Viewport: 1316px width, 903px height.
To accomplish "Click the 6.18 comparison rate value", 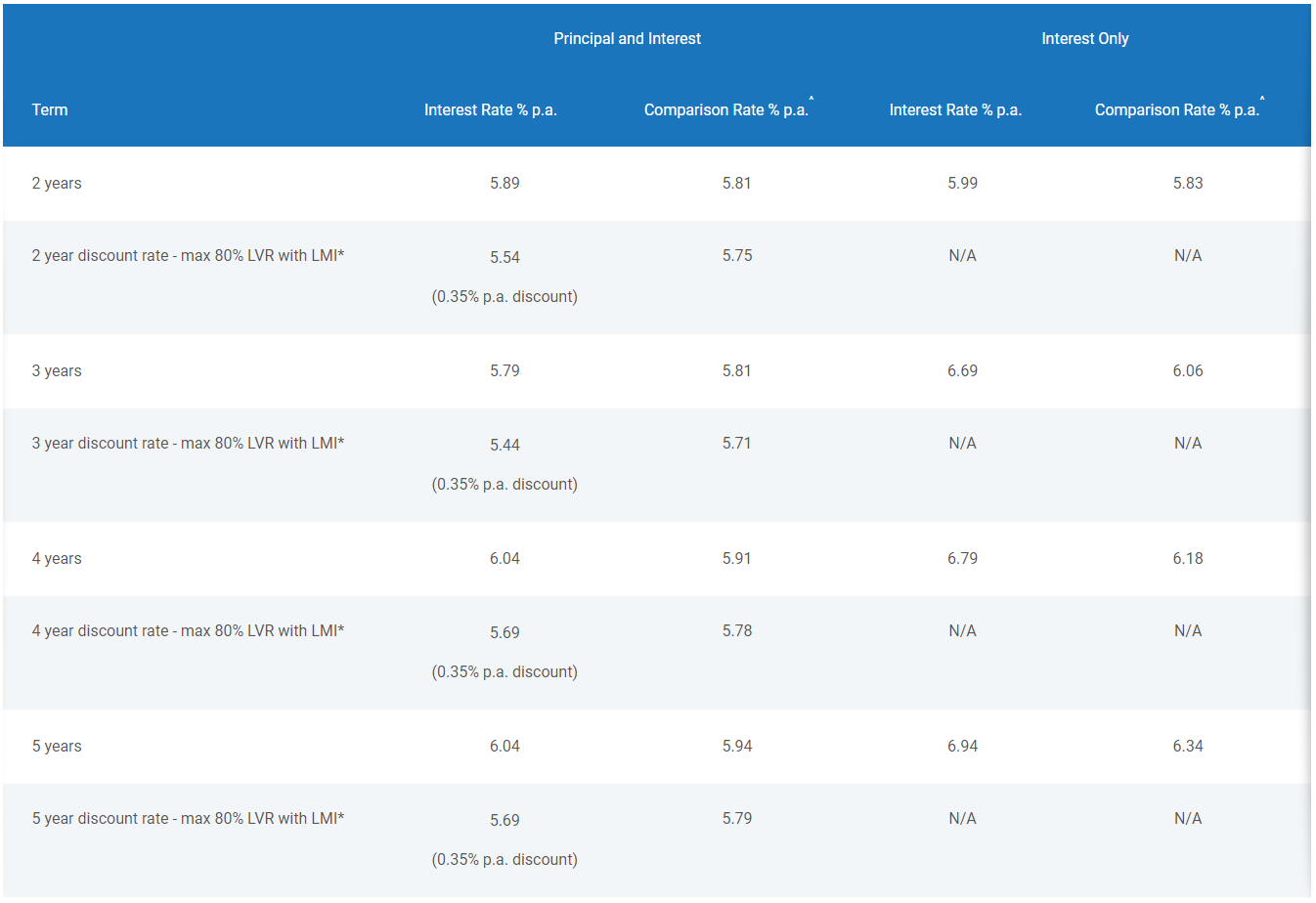I will coord(1188,559).
